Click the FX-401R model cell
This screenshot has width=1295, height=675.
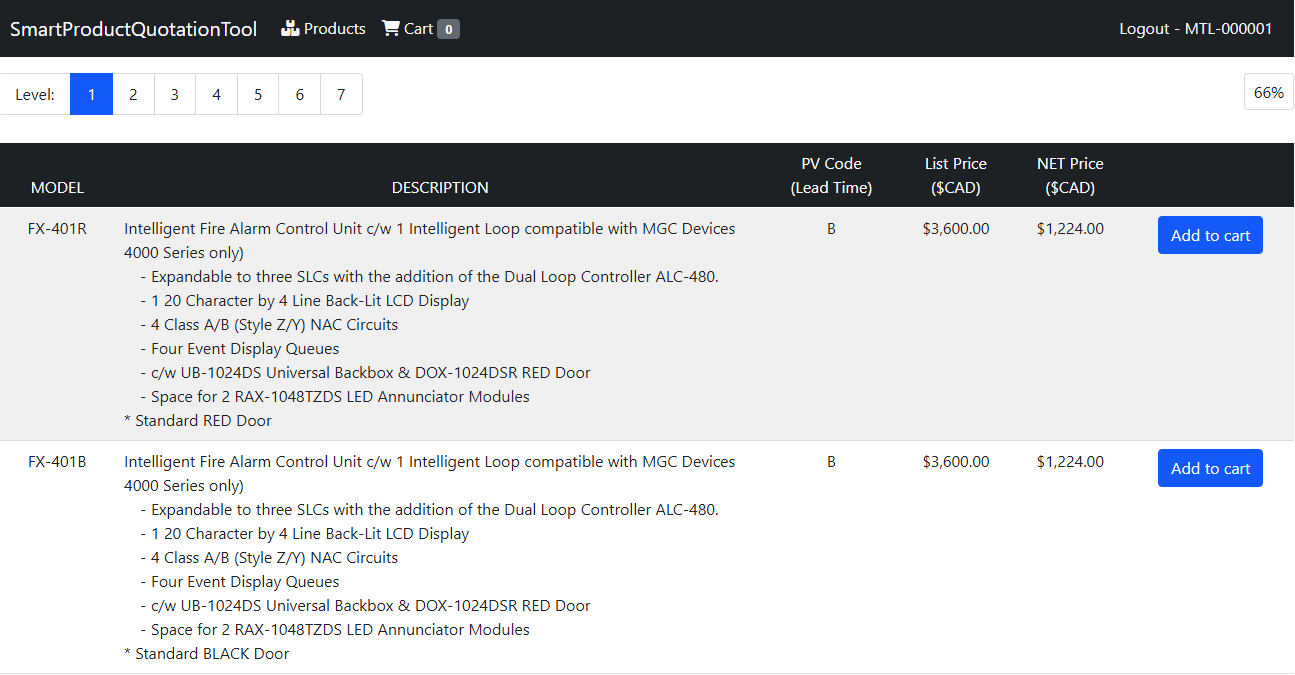tap(57, 228)
